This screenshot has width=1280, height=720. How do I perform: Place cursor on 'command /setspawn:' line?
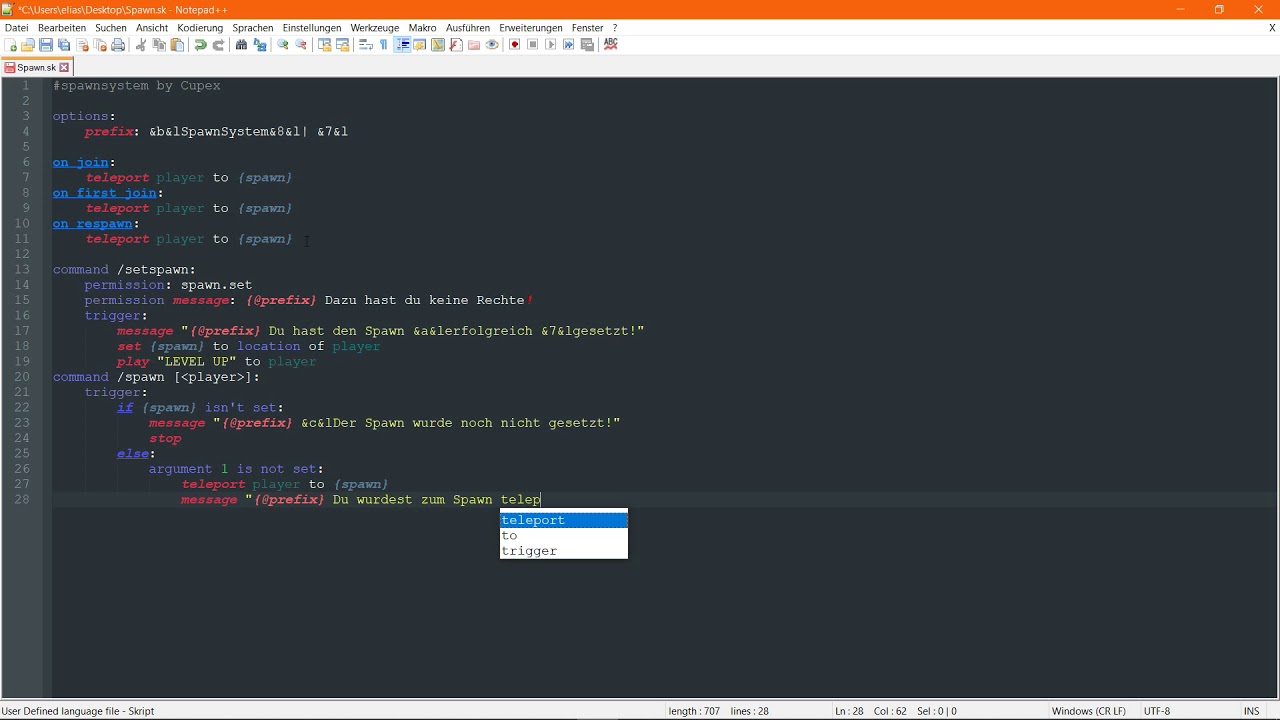pos(125,270)
